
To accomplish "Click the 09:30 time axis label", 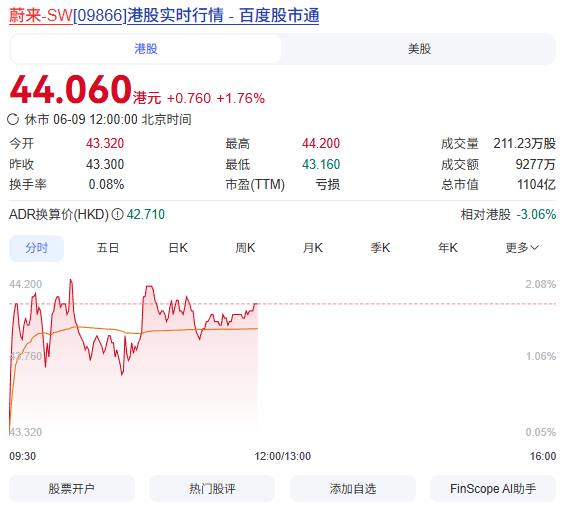I will pos(22,456).
